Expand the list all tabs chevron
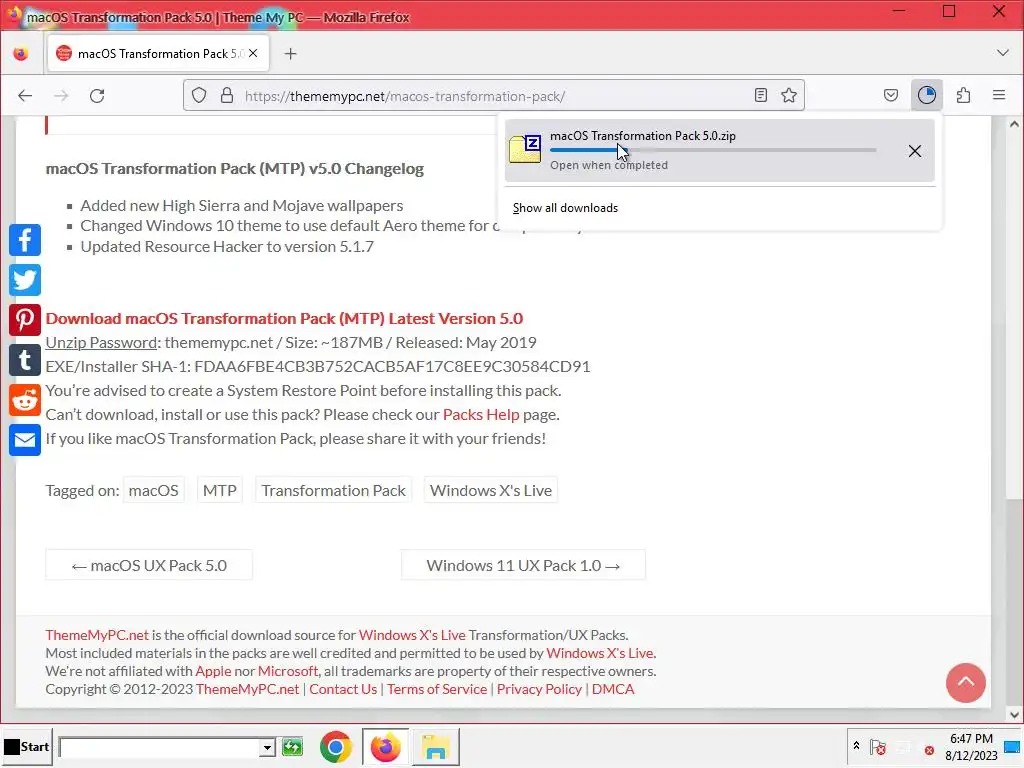The height and width of the screenshot is (768, 1024). 1003,53
